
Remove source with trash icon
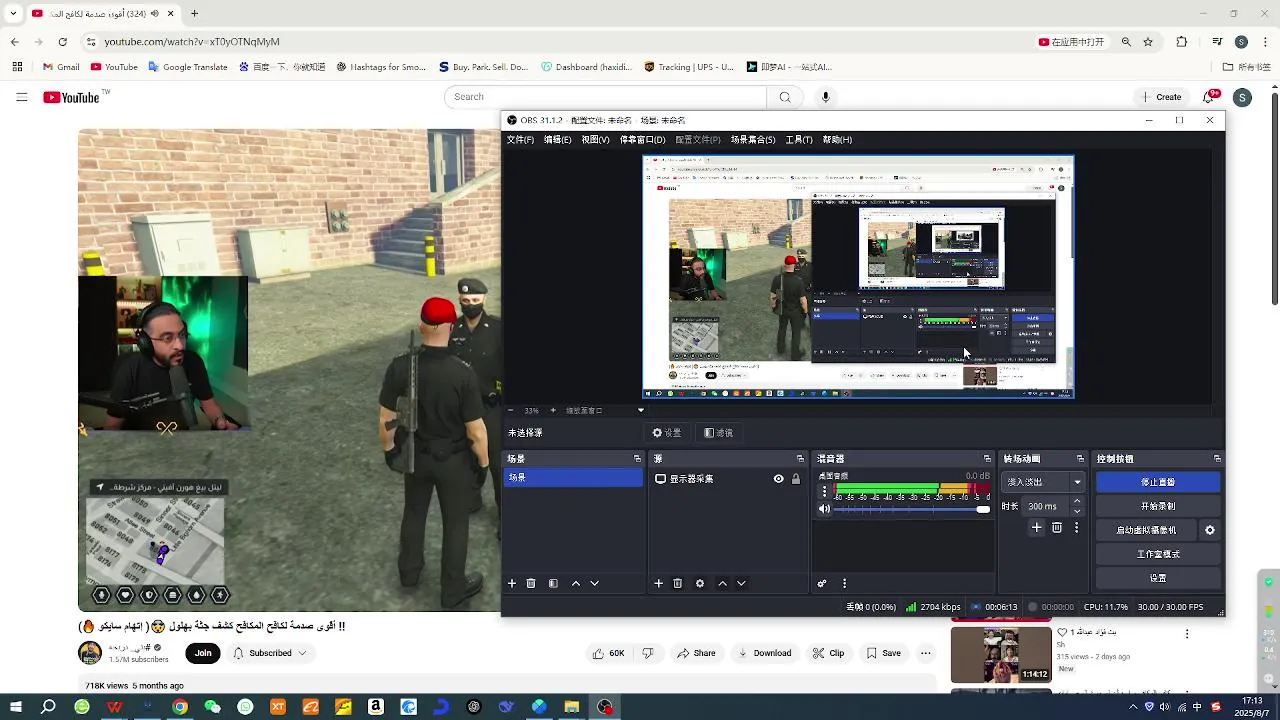point(677,583)
